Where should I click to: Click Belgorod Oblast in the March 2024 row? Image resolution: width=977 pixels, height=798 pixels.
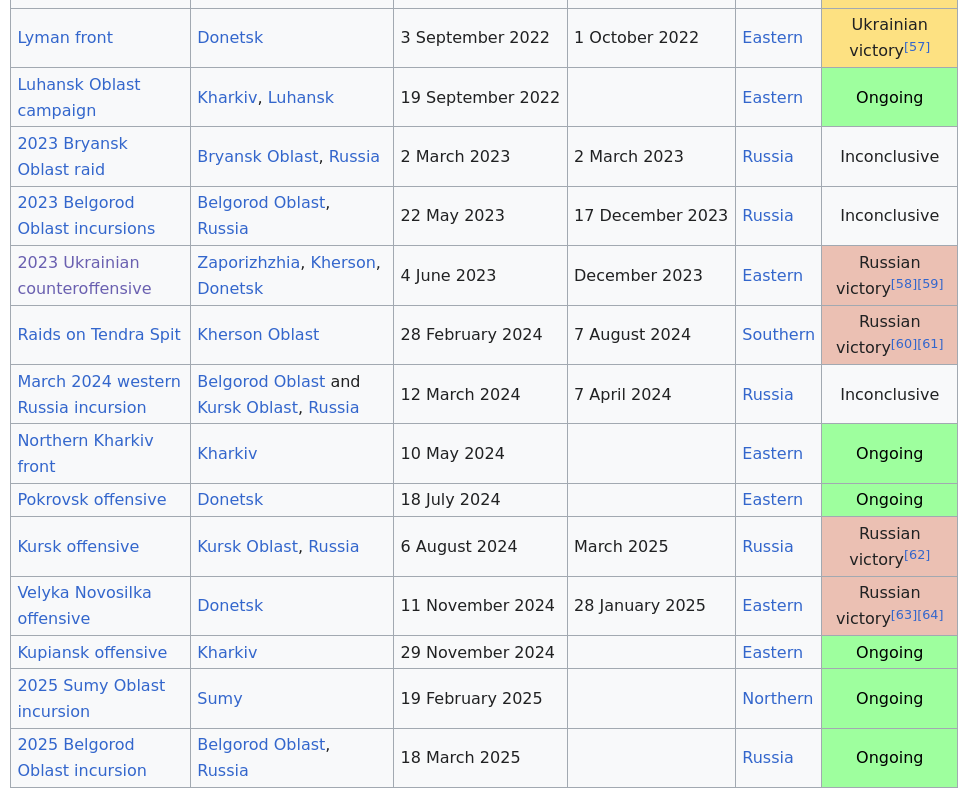(x=261, y=382)
